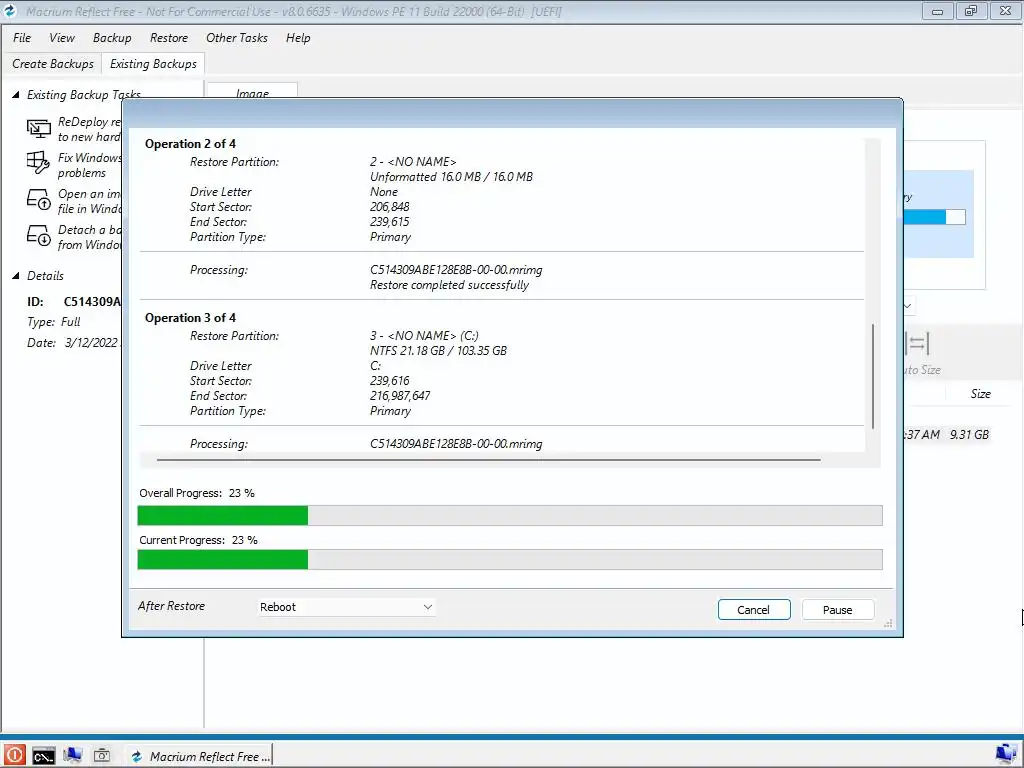The width and height of the screenshot is (1024, 768).
Task: Click the backup ID C514309A text
Action: coord(92,302)
